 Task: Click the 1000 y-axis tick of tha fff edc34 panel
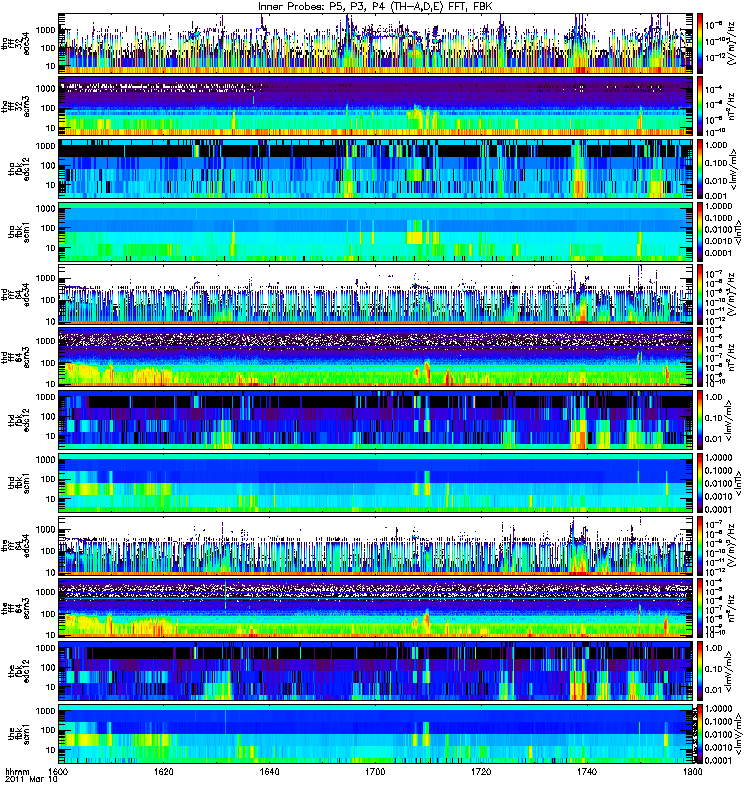(46, 30)
